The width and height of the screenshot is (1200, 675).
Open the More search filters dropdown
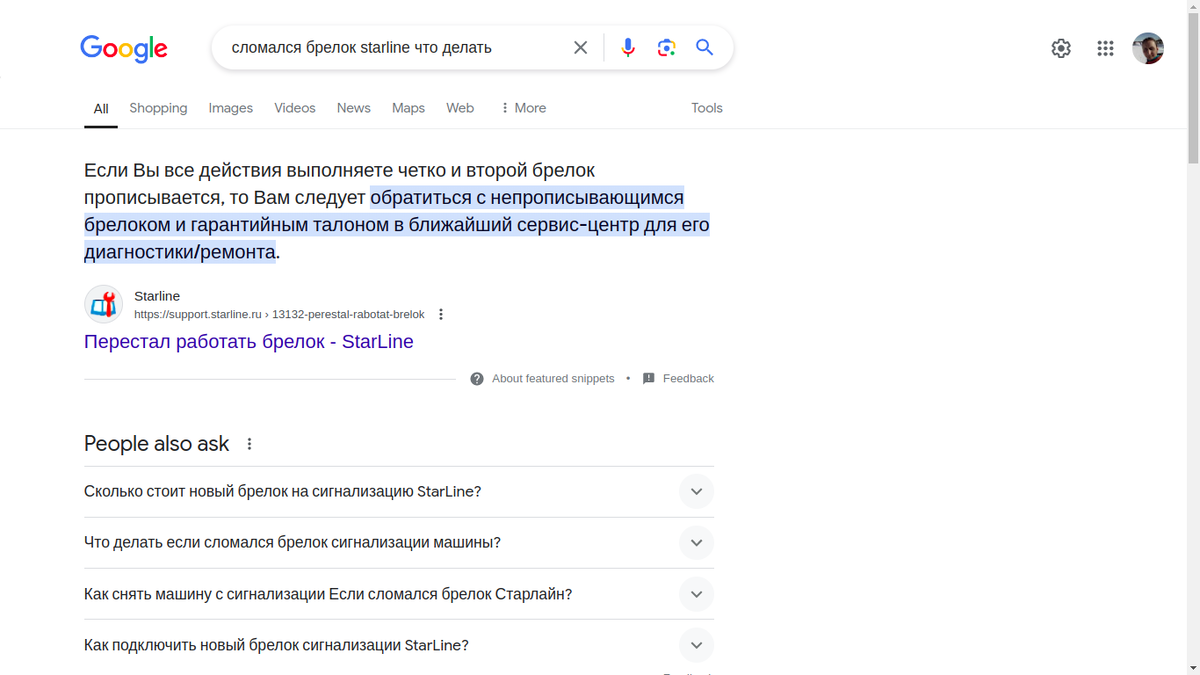pos(523,108)
